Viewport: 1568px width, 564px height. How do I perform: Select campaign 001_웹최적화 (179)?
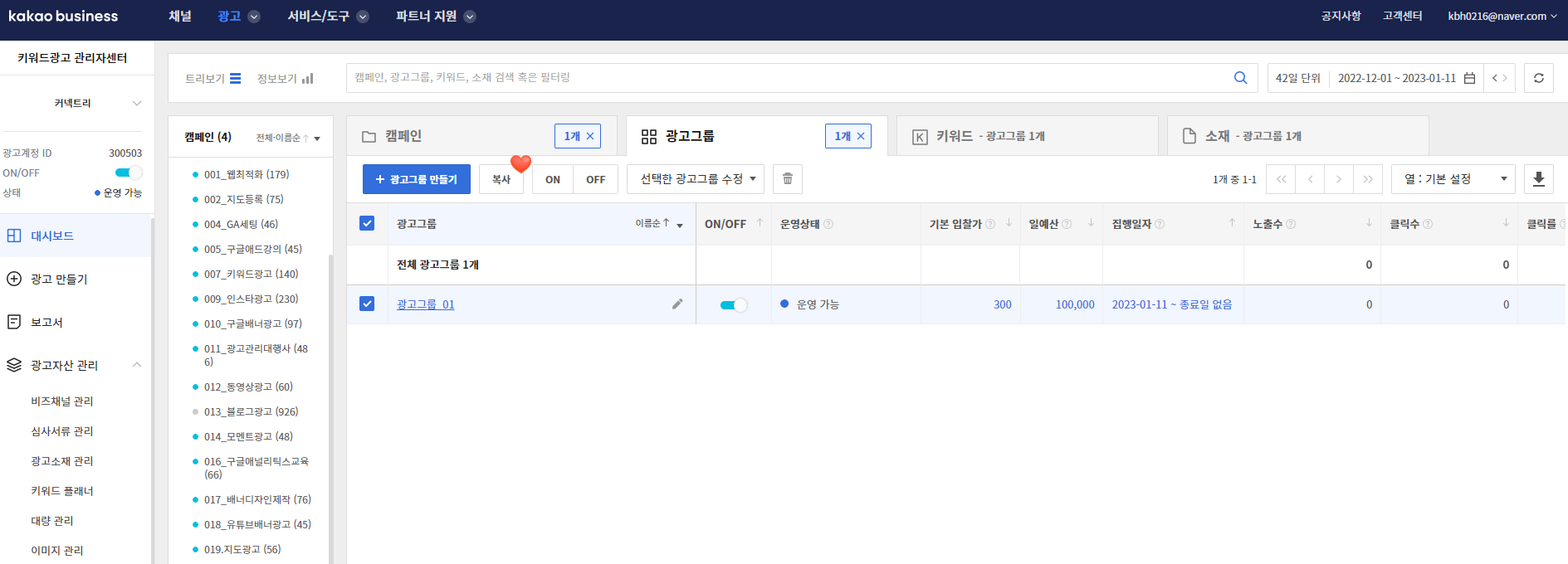click(x=247, y=174)
